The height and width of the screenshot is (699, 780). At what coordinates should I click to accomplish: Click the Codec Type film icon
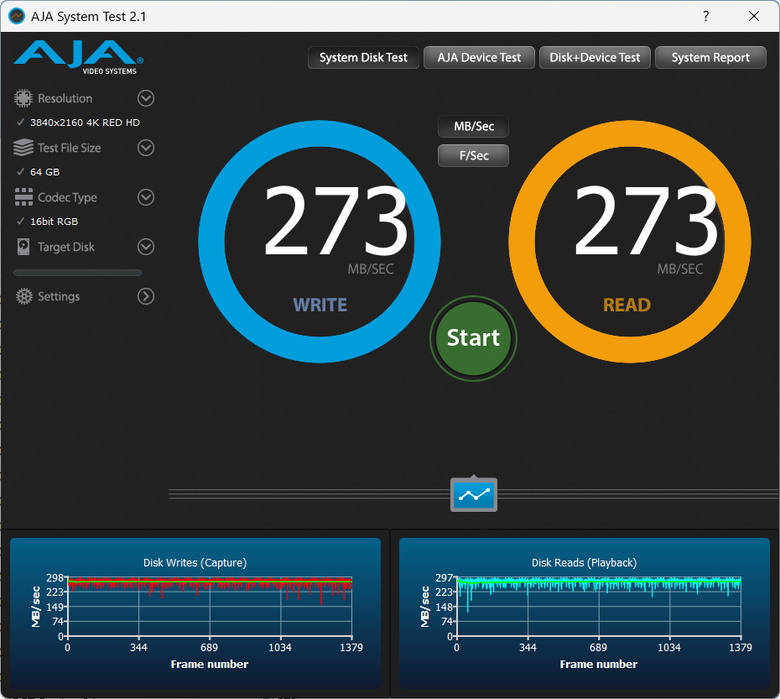tap(23, 197)
